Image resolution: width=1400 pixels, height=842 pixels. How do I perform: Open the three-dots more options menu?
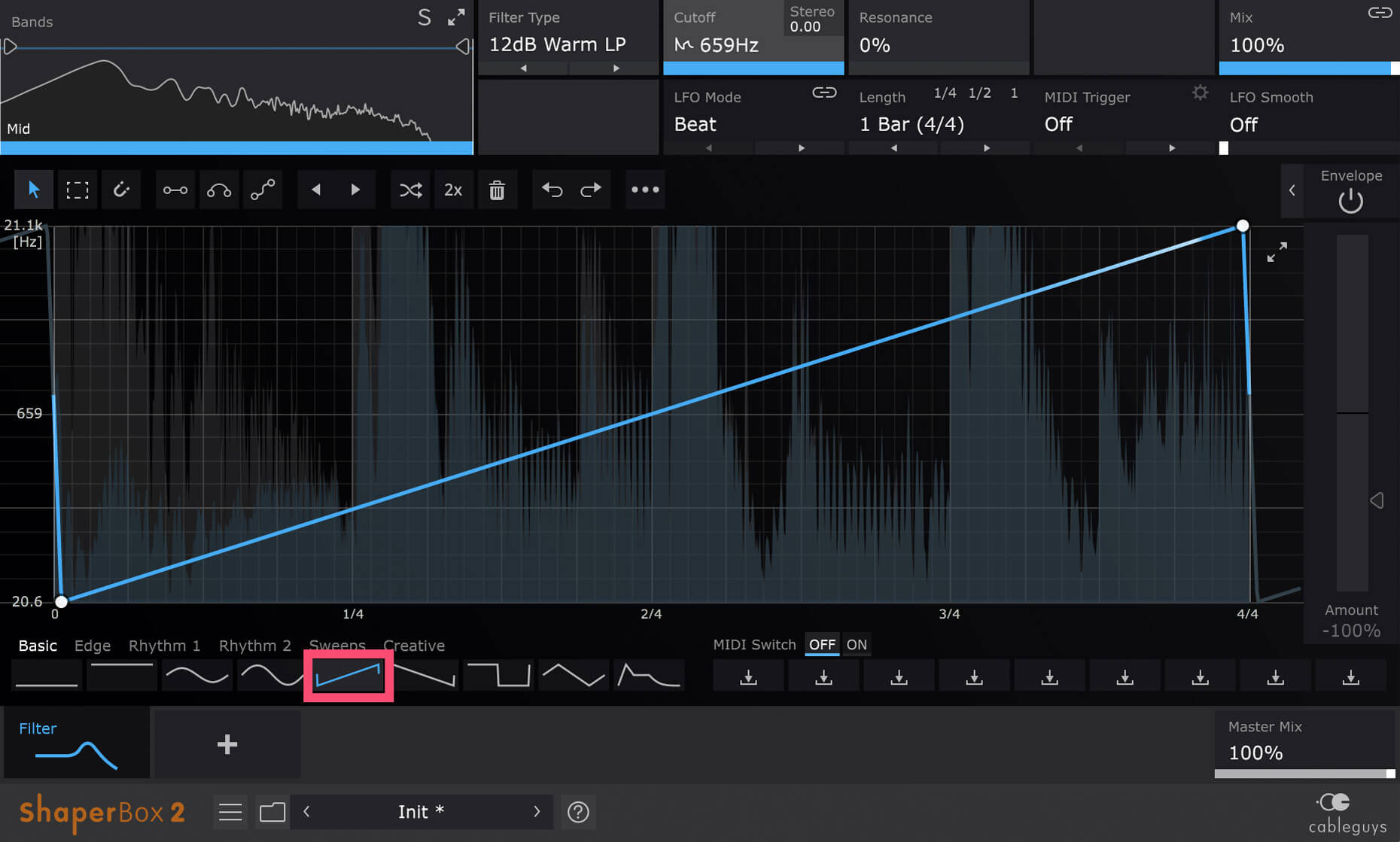[645, 190]
